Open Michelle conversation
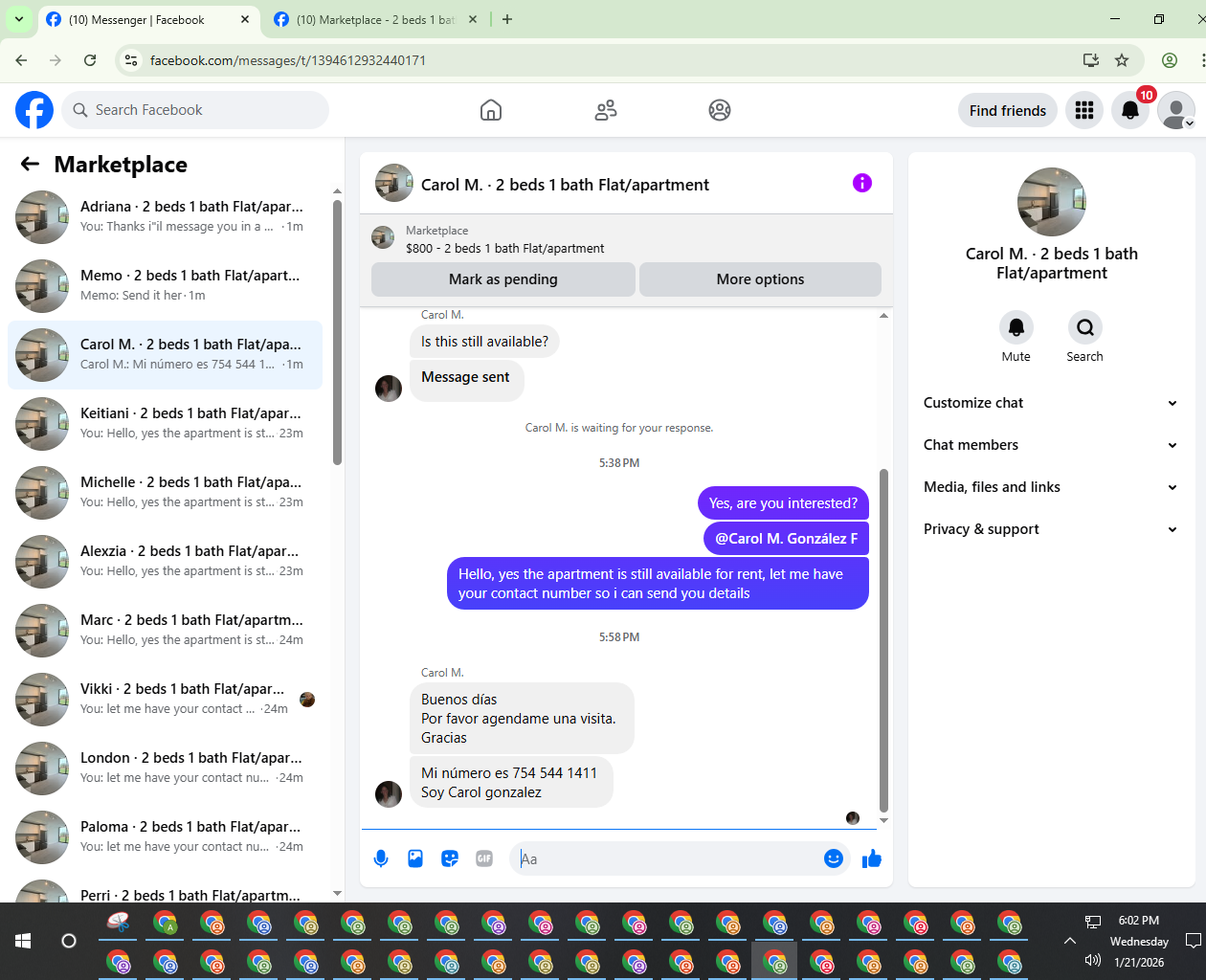 click(165, 493)
